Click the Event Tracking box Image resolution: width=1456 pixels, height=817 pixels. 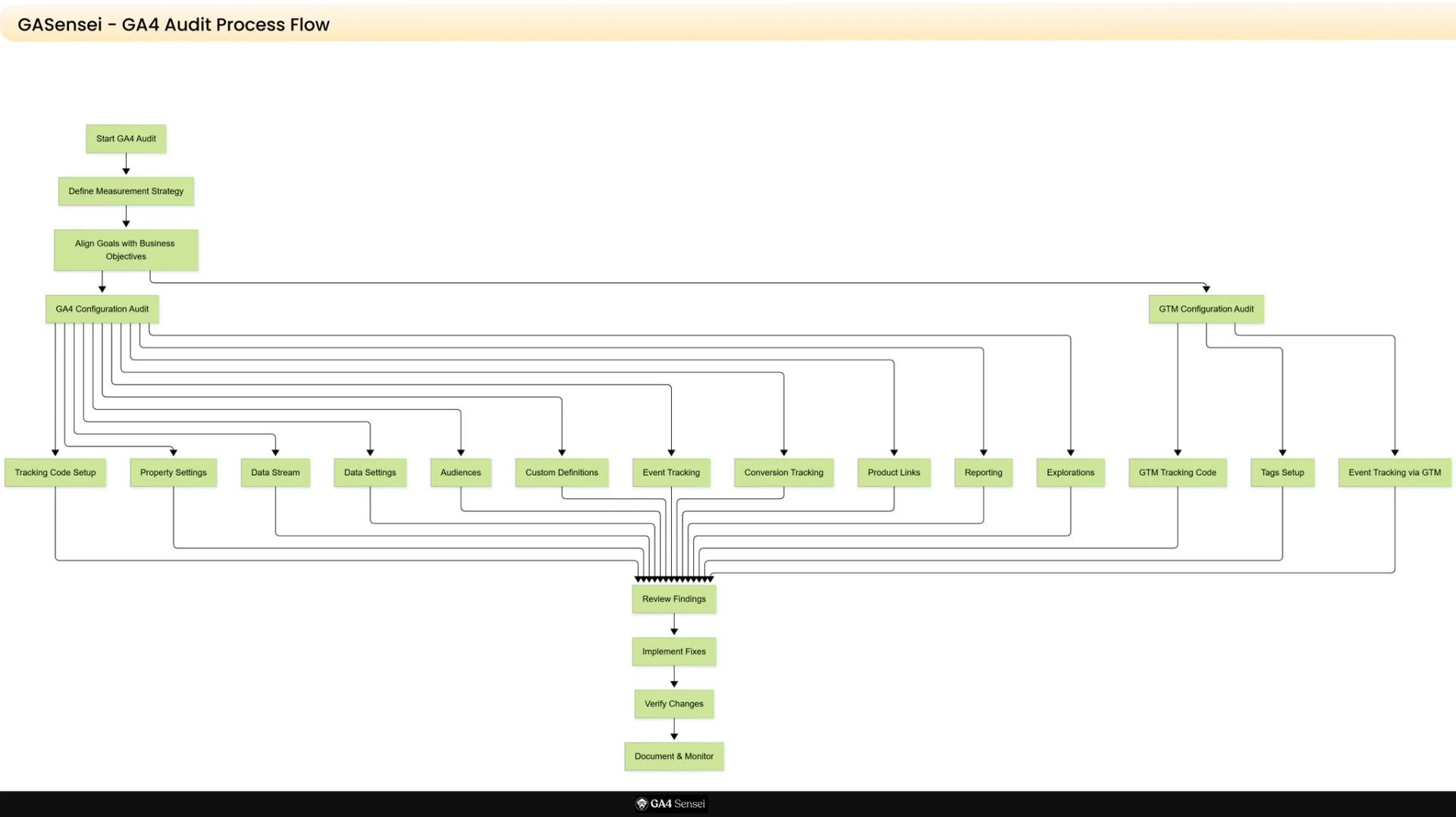tap(671, 473)
